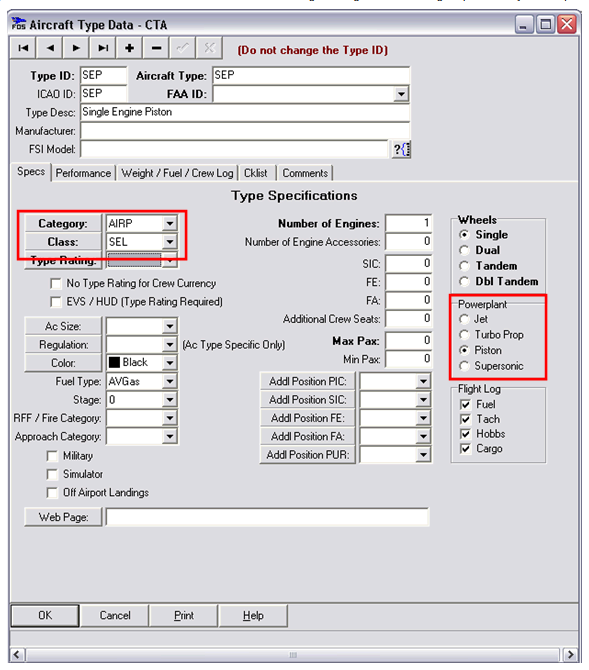The image size is (589, 670).
Task: Check EVS / HUD Type Rating Required
Action: [56, 302]
